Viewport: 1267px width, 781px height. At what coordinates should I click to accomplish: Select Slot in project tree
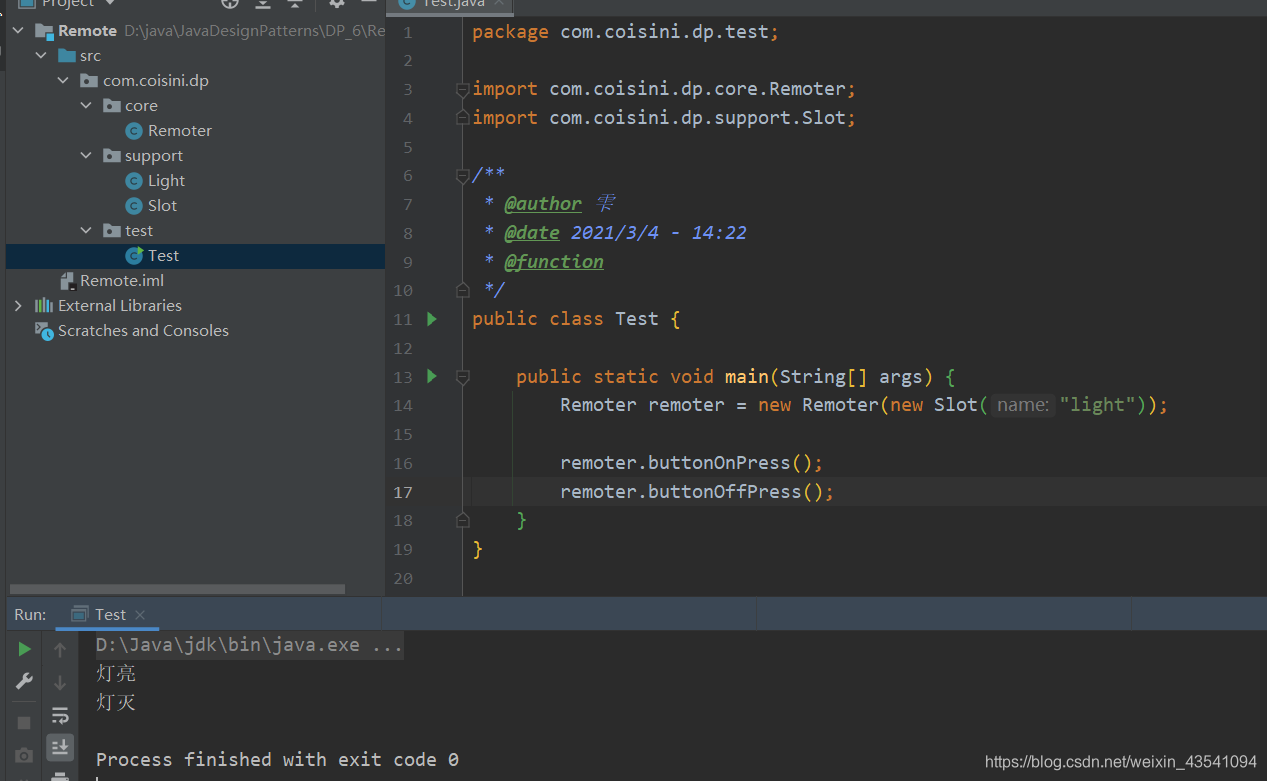[x=162, y=206]
